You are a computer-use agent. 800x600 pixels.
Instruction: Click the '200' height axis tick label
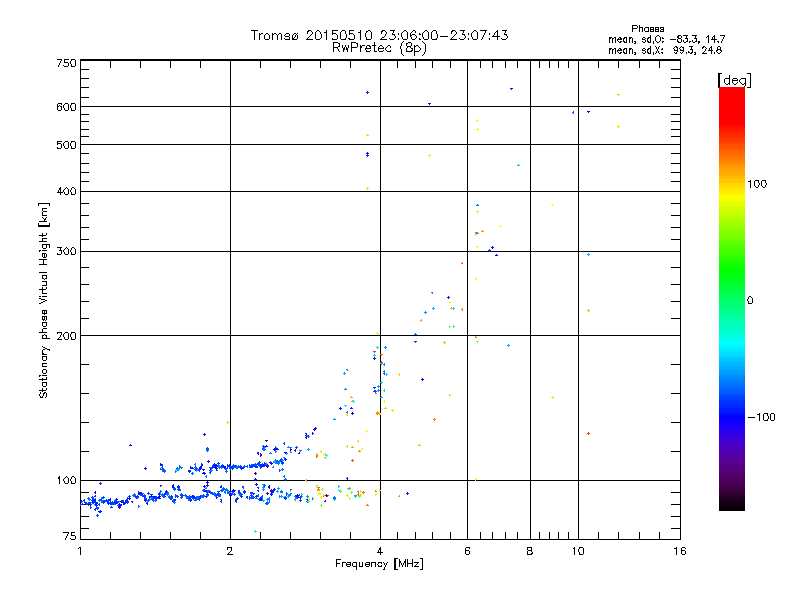coord(66,336)
